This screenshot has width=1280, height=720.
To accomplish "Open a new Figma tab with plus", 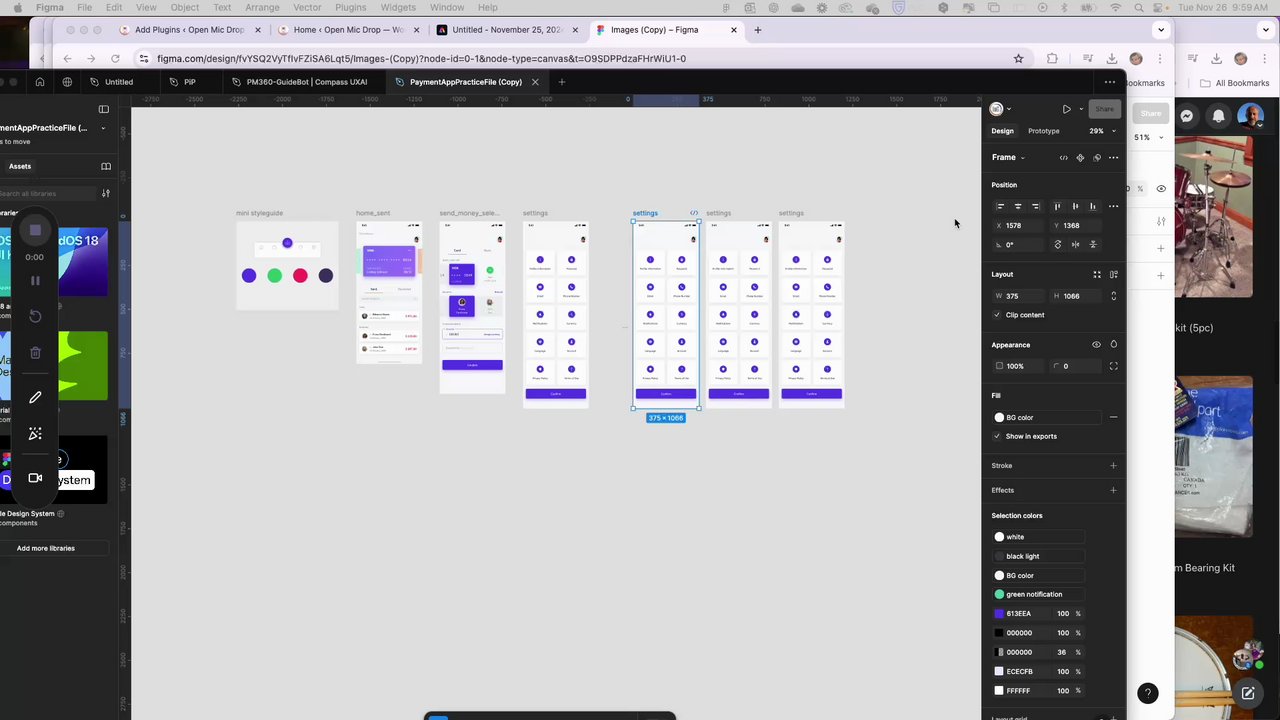I will point(562,82).
